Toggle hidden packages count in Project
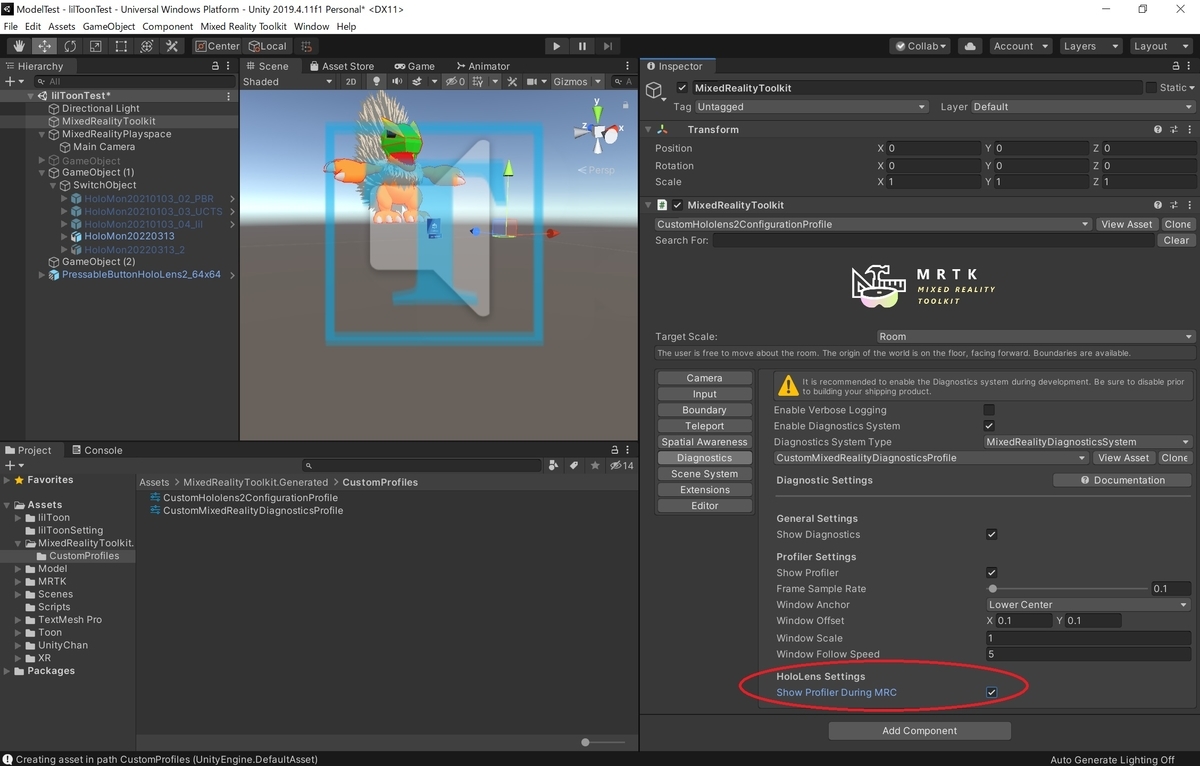1200x766 pixels. 621,466
